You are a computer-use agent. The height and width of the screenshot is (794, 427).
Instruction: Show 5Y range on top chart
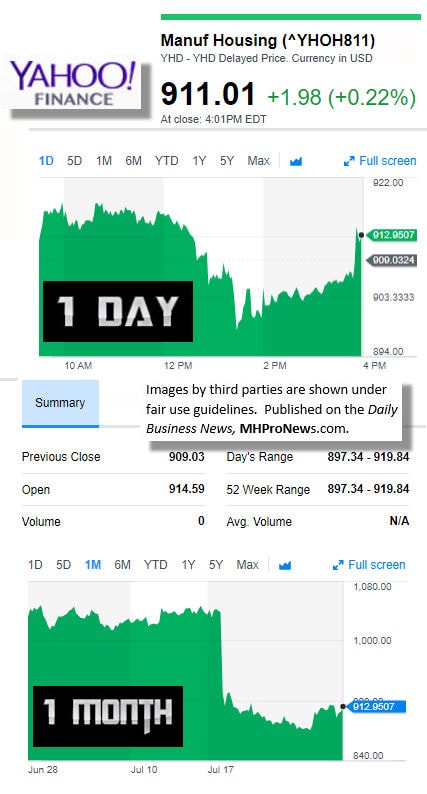227,161
